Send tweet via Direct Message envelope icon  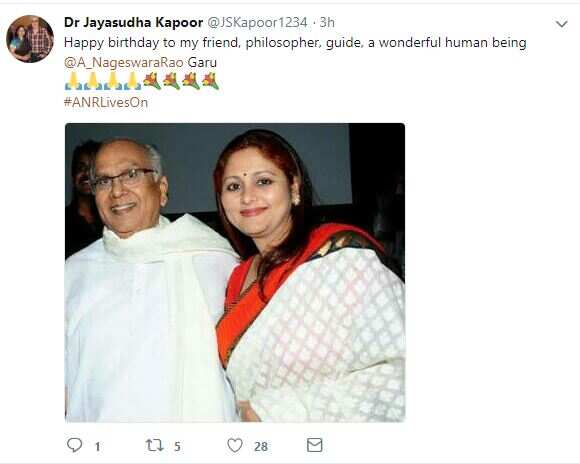315,445
